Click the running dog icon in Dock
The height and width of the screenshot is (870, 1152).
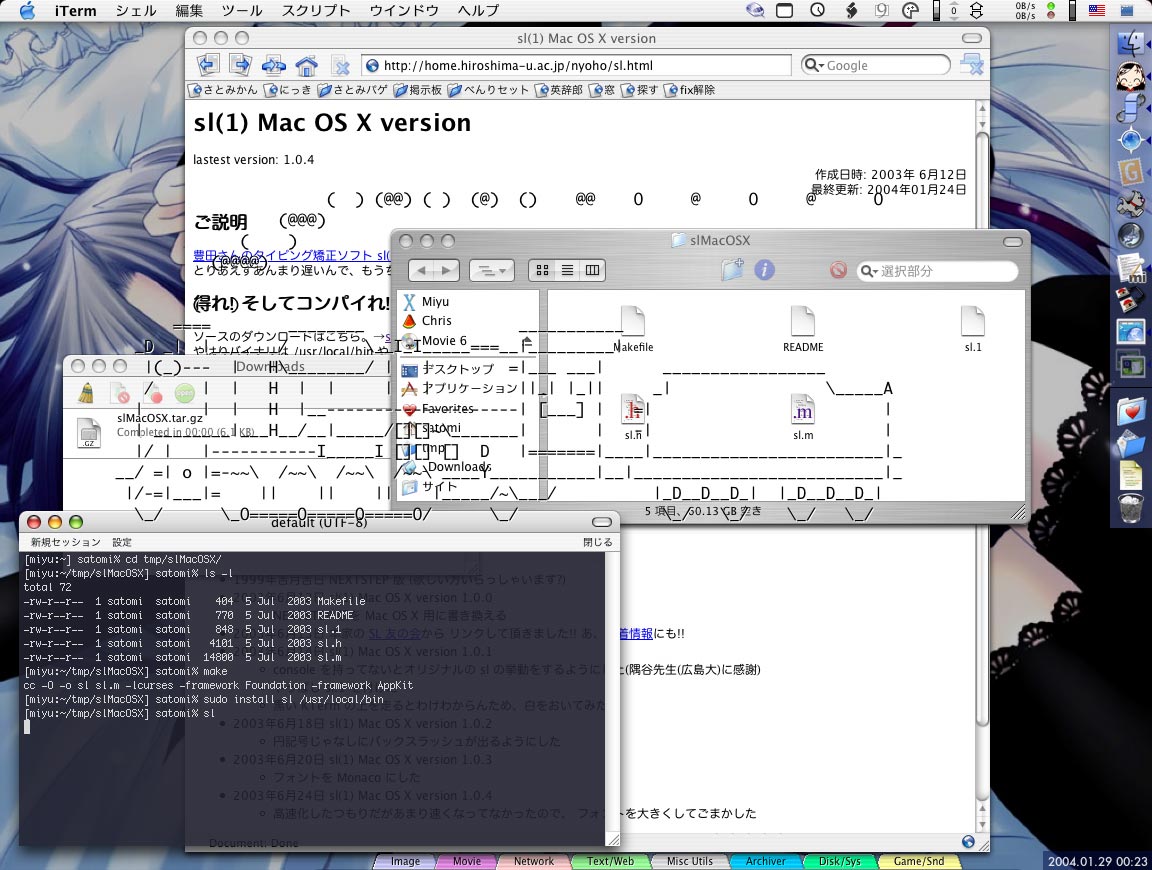(1131, 204)
